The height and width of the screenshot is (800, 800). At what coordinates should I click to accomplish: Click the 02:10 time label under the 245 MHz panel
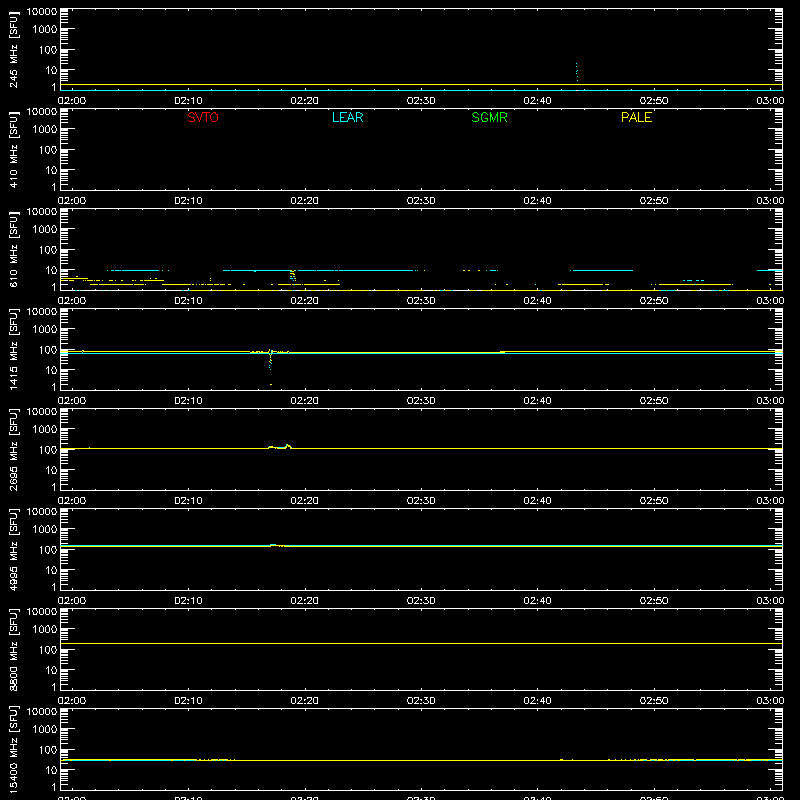pos(188,101)
